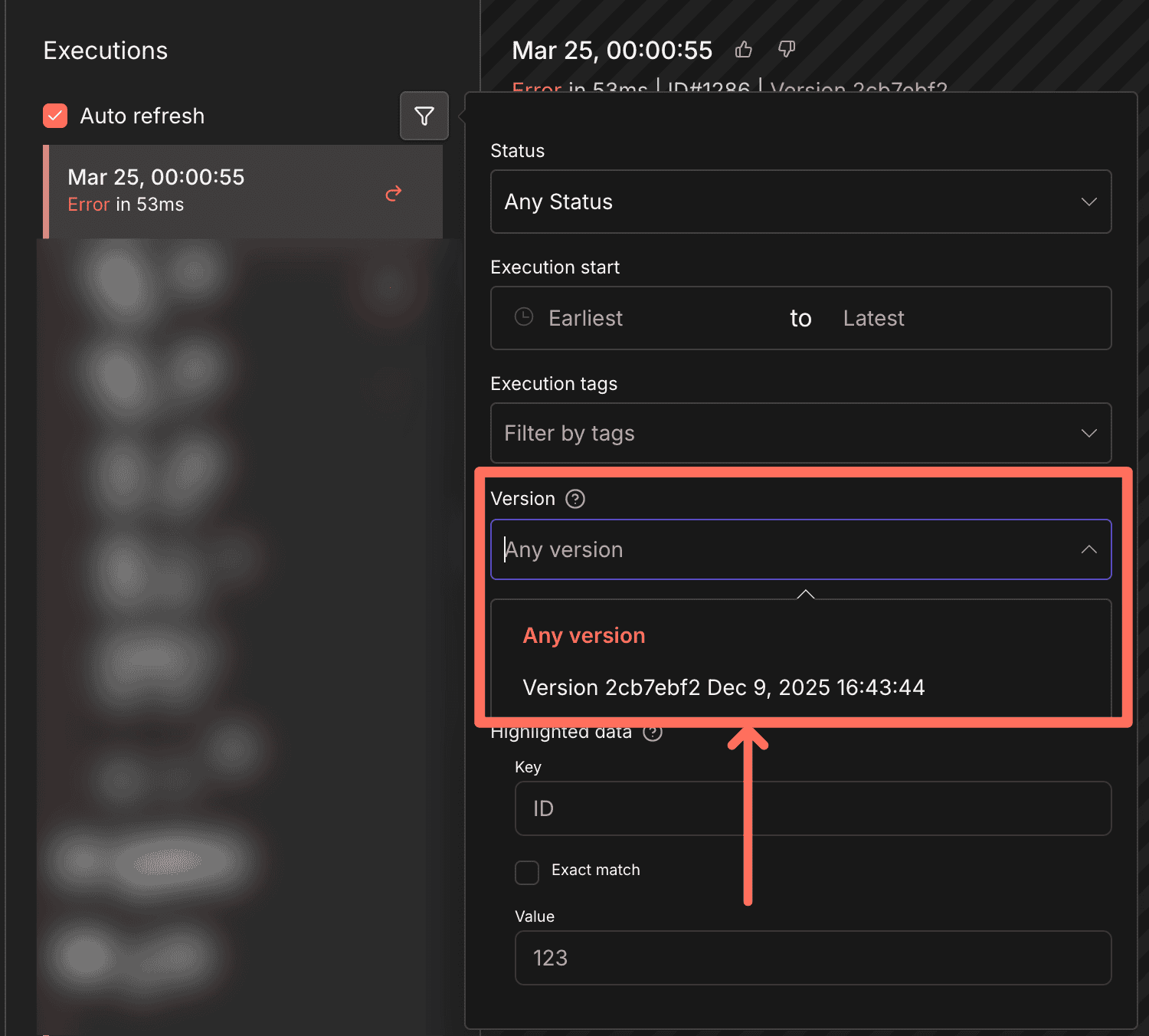1149x1036 pixels.
Task: Collapse the Version dropdown chevron
Action: pos(1088,549)
